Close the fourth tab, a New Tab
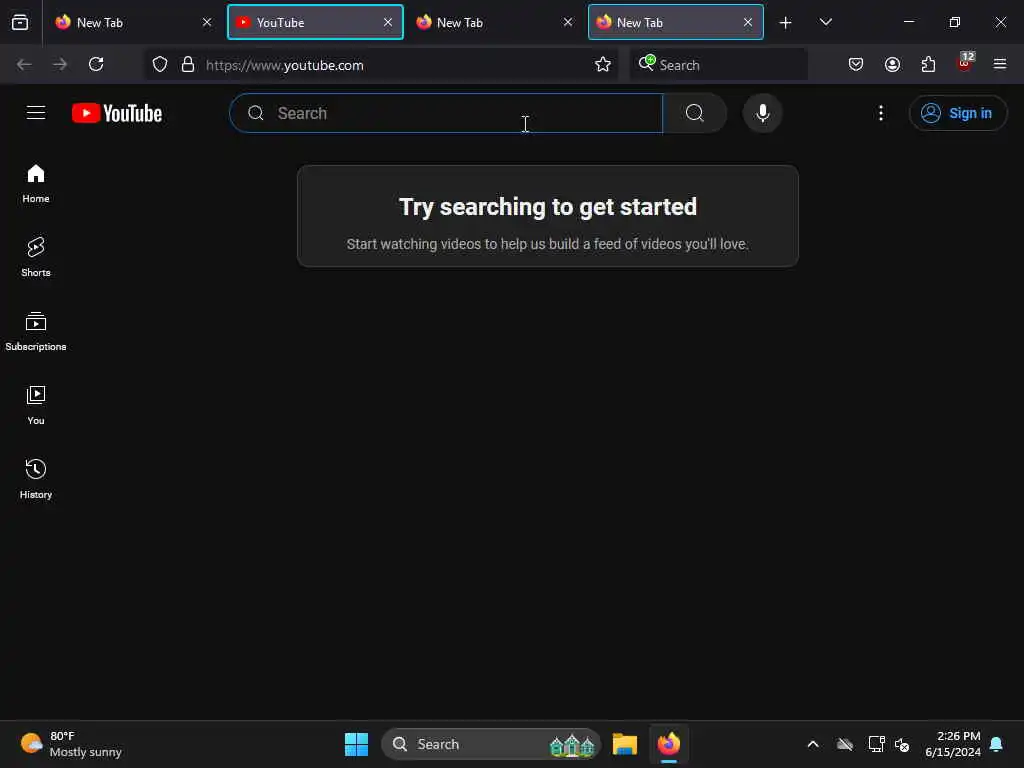Screen dimensions: 1024x768 [748, 22]
